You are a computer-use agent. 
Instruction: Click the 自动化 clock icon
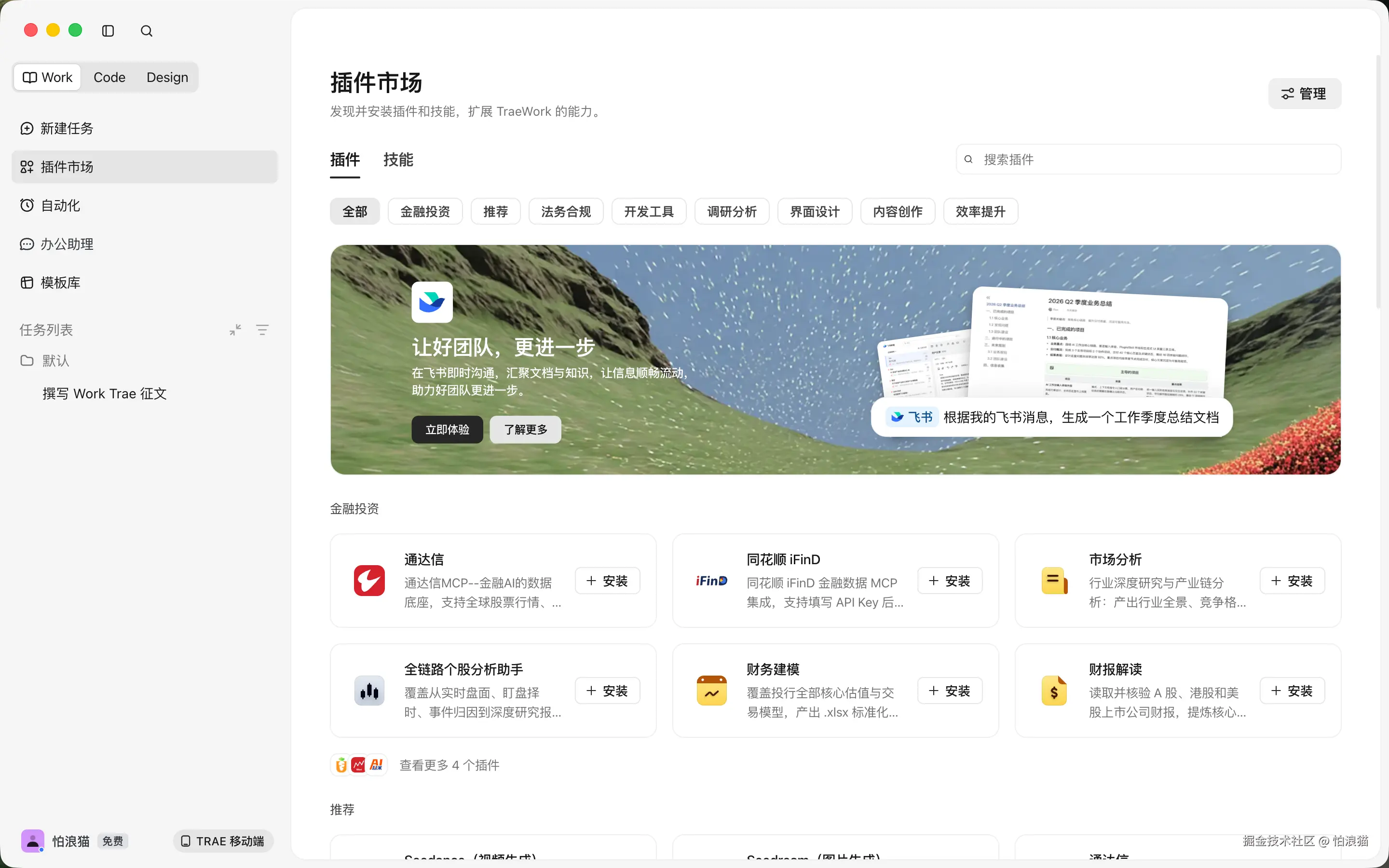tap(27, 205)
